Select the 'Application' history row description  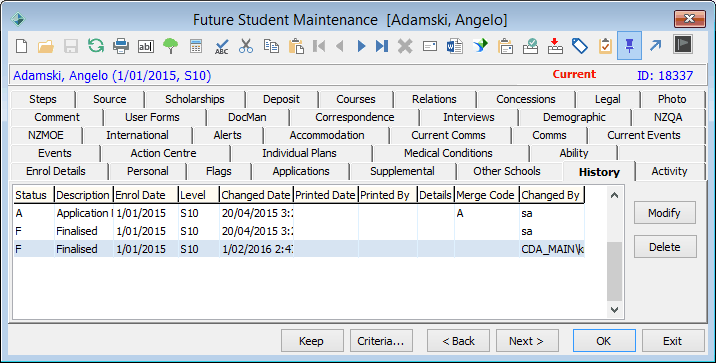[84, 213]
